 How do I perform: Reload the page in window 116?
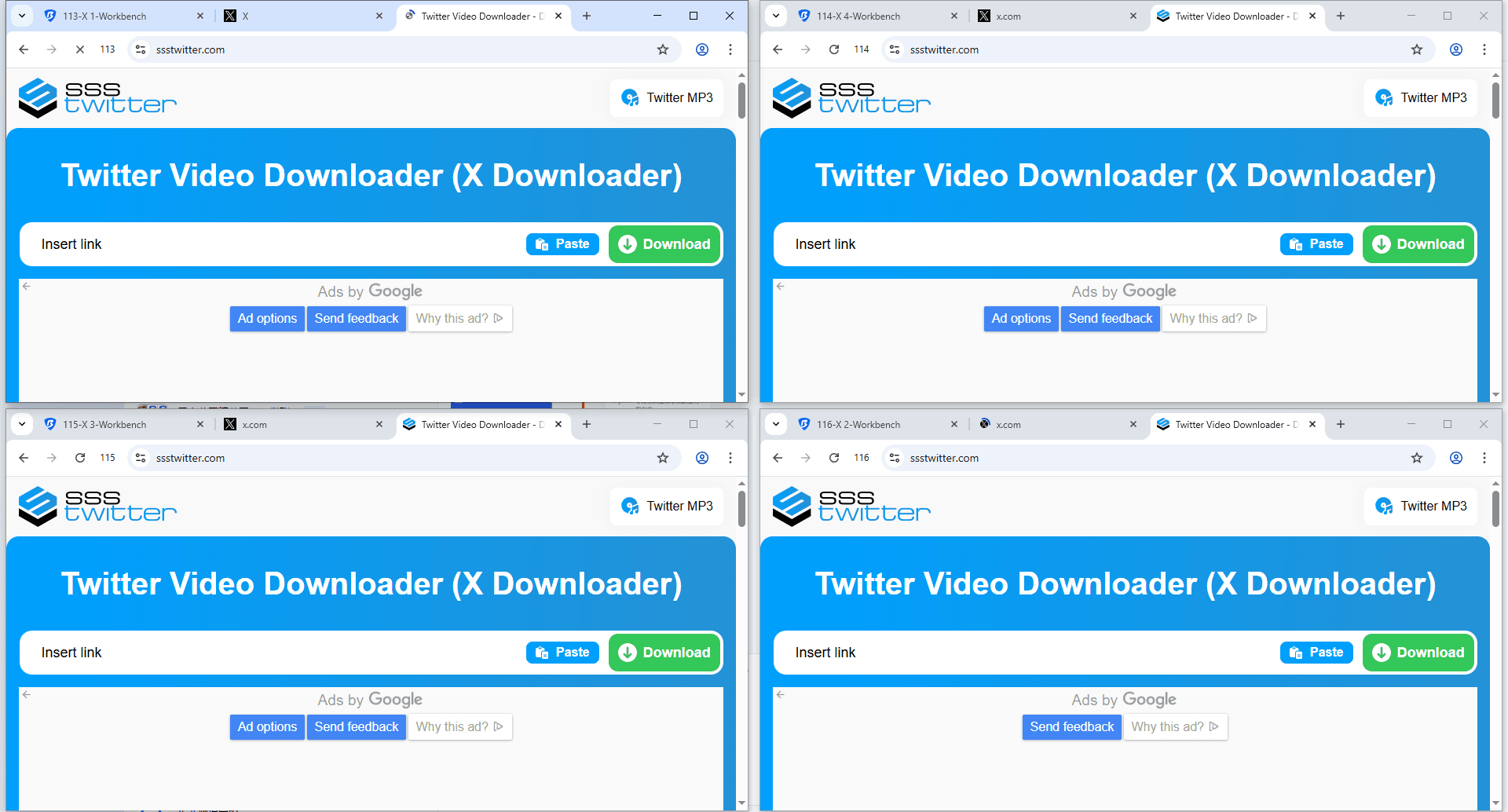[x=833, y=457]
